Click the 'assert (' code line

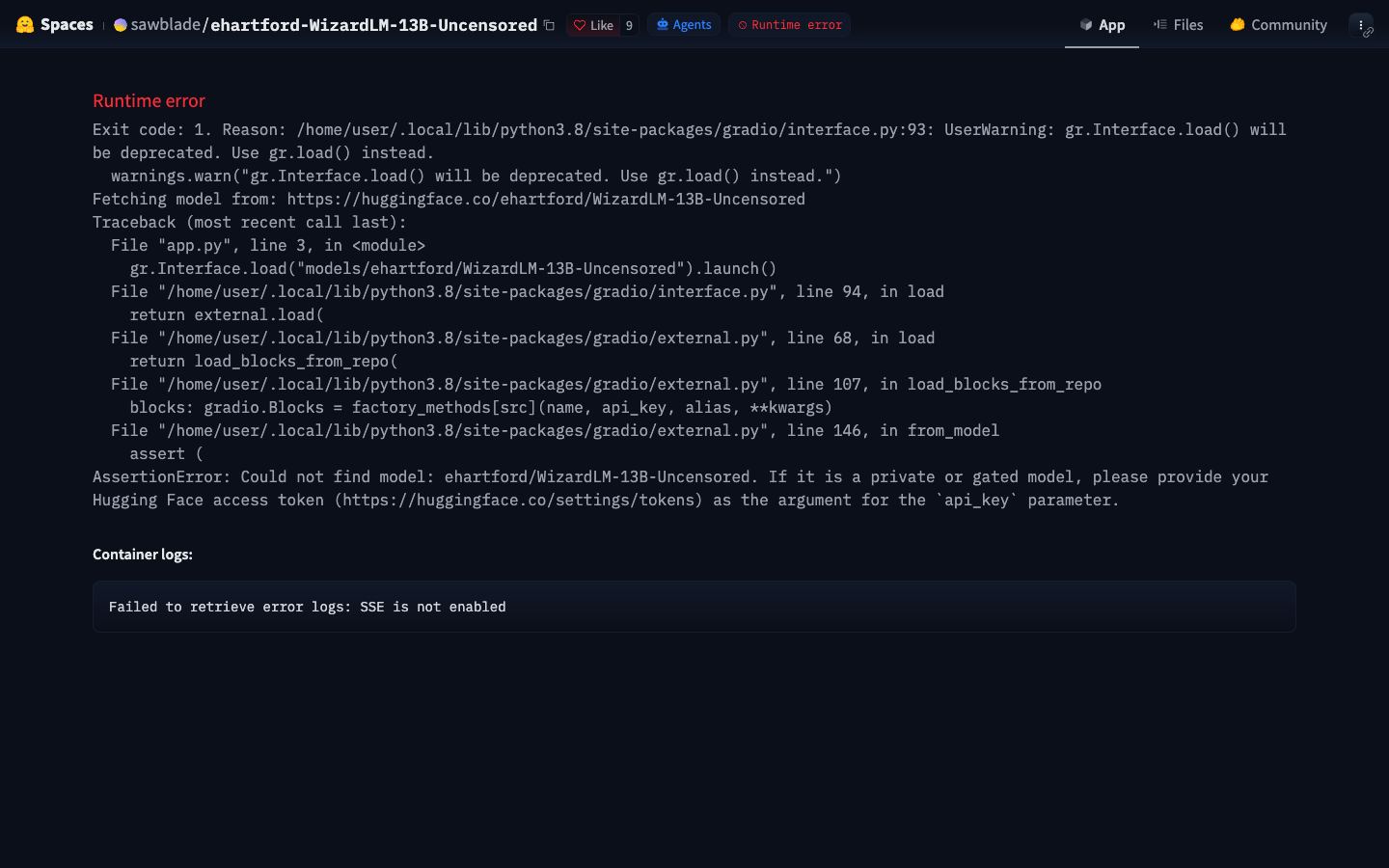166,454
